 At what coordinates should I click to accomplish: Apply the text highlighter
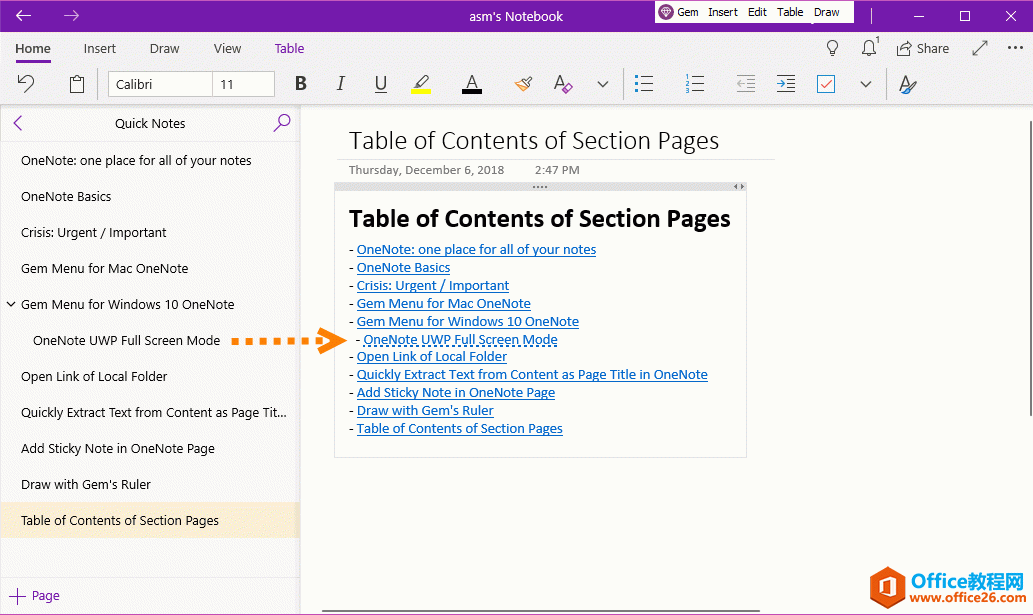[x=421, y=84]
